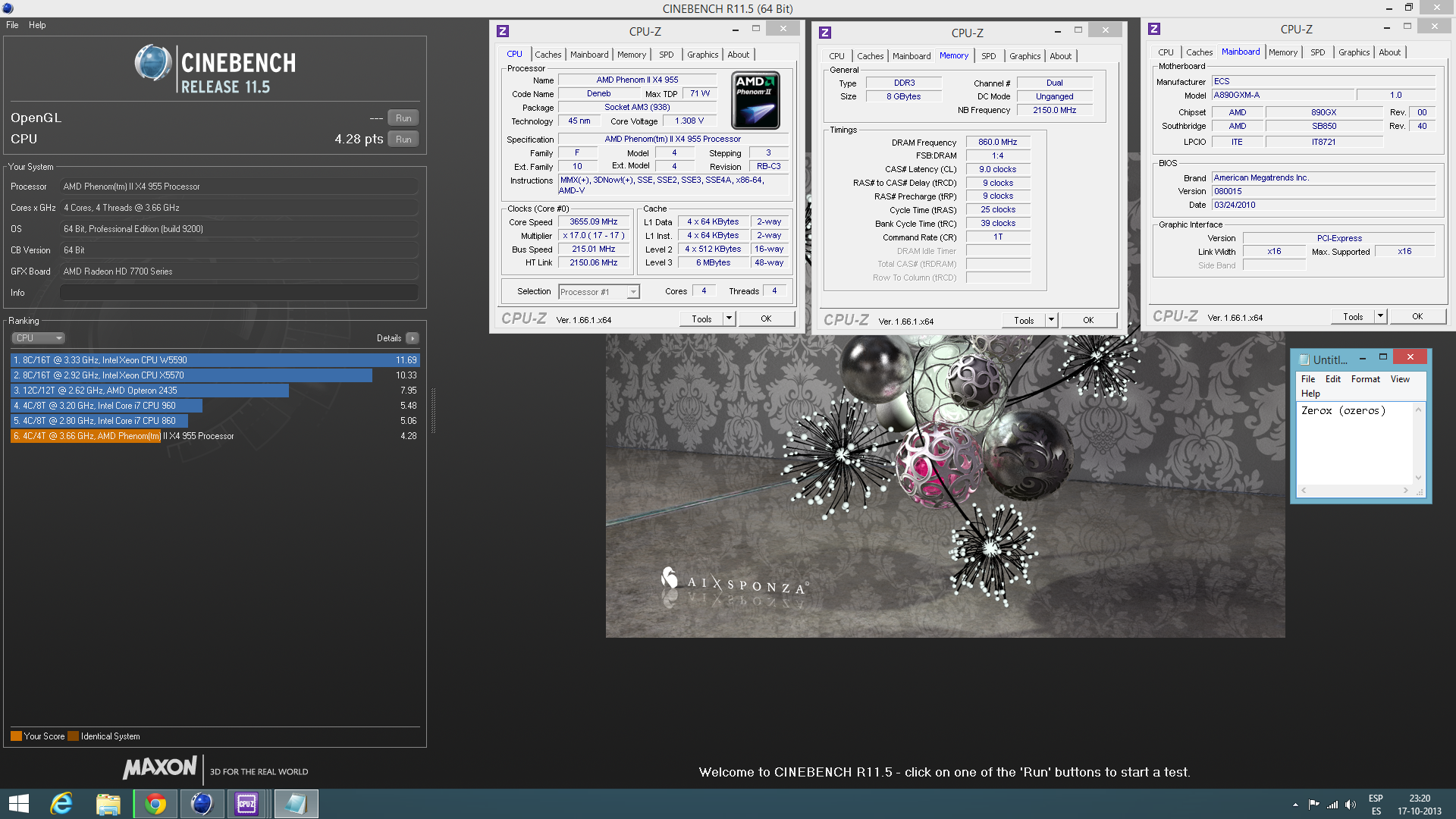This screenshot has height=819, width=1456.
Task: Open SPD tab in Memory CPU-Z window
Action: (989, 56)
